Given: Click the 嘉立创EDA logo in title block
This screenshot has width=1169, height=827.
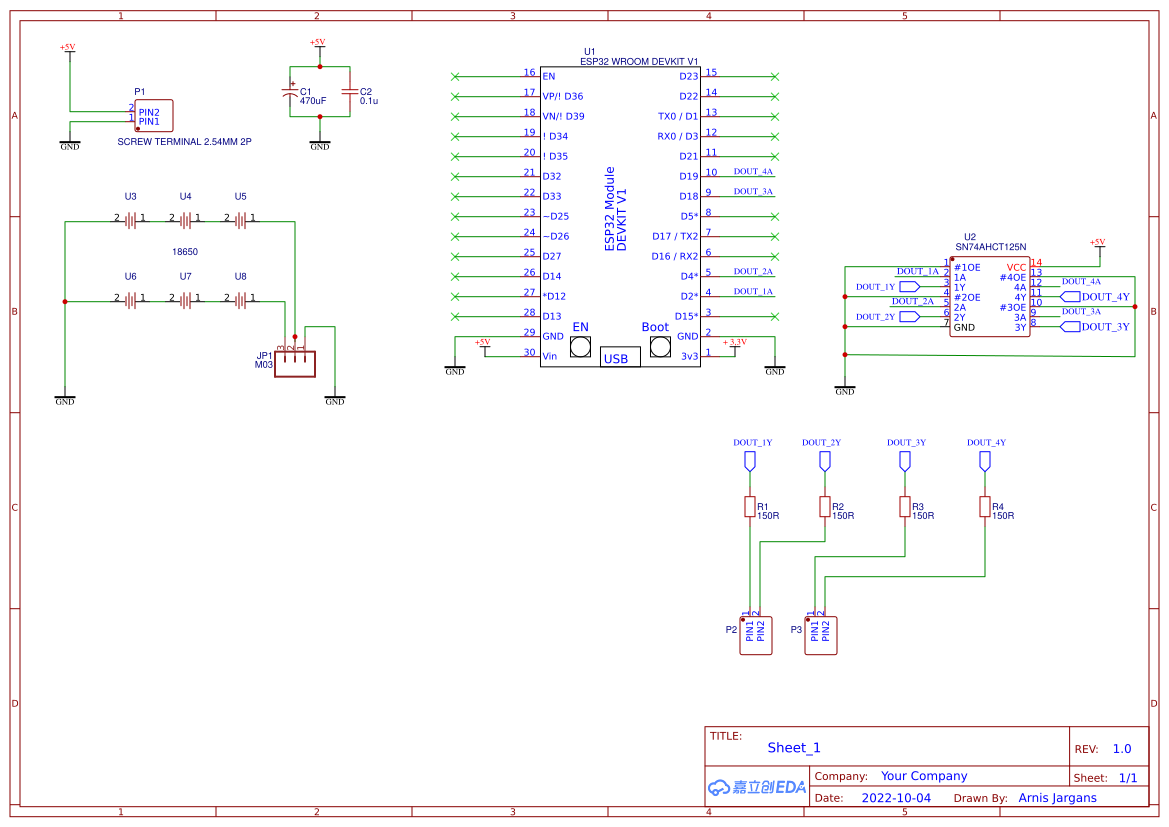Looking at the screenshot, I should (x=755, y=787).
